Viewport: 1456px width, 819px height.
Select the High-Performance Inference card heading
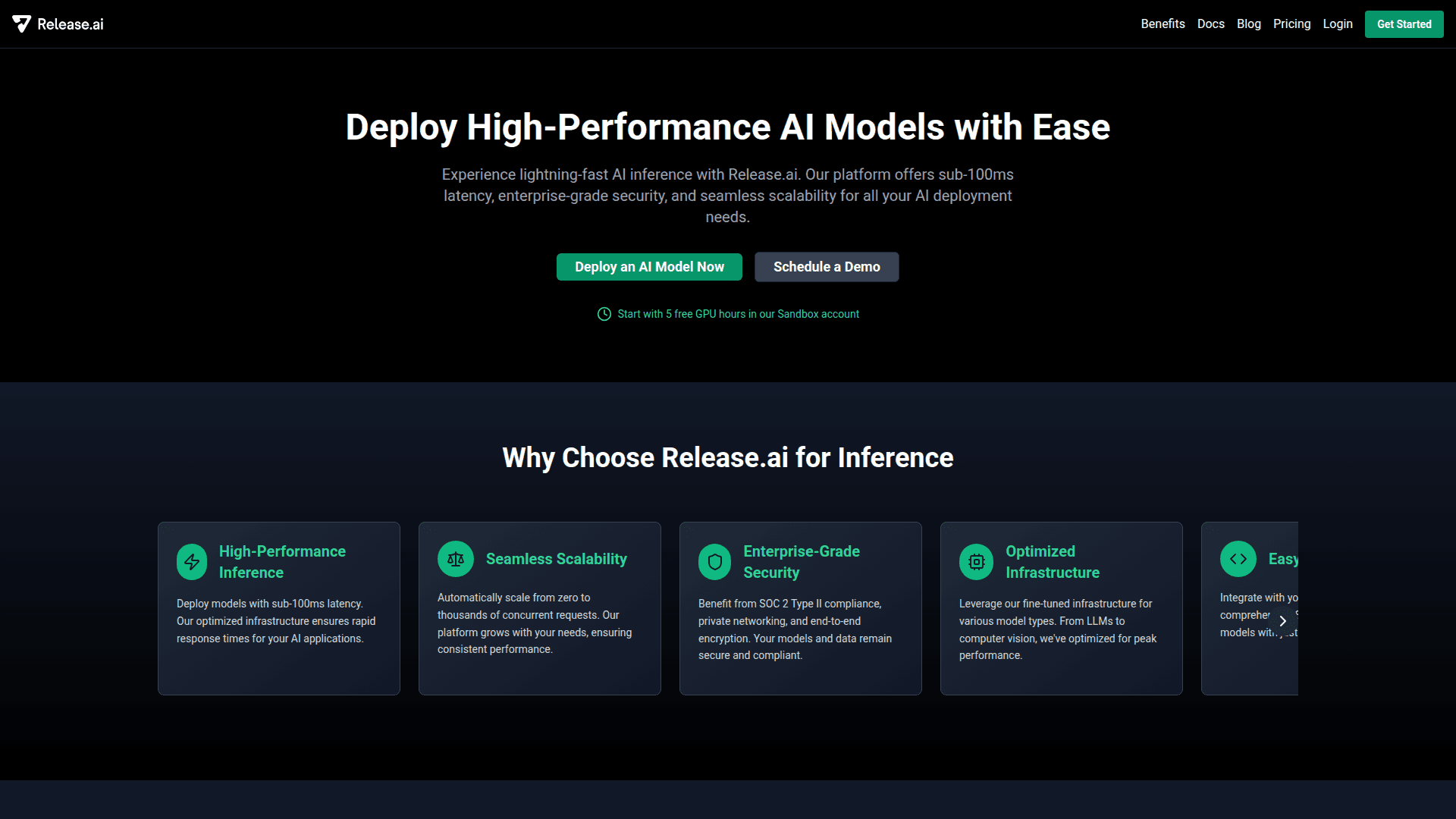[282, 562]
